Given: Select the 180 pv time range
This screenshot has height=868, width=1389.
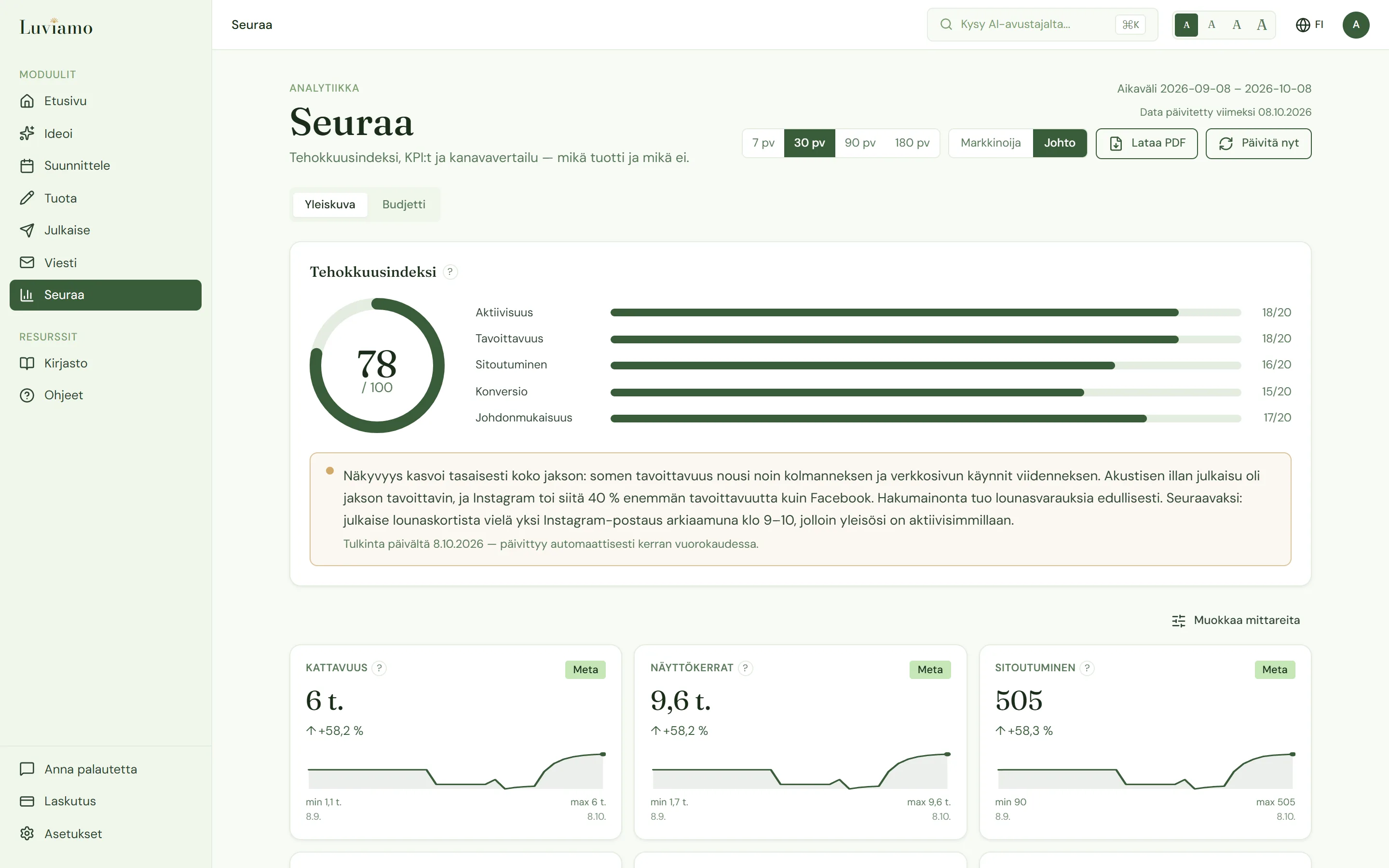Looking at the screenshot, I should (912, 143).
